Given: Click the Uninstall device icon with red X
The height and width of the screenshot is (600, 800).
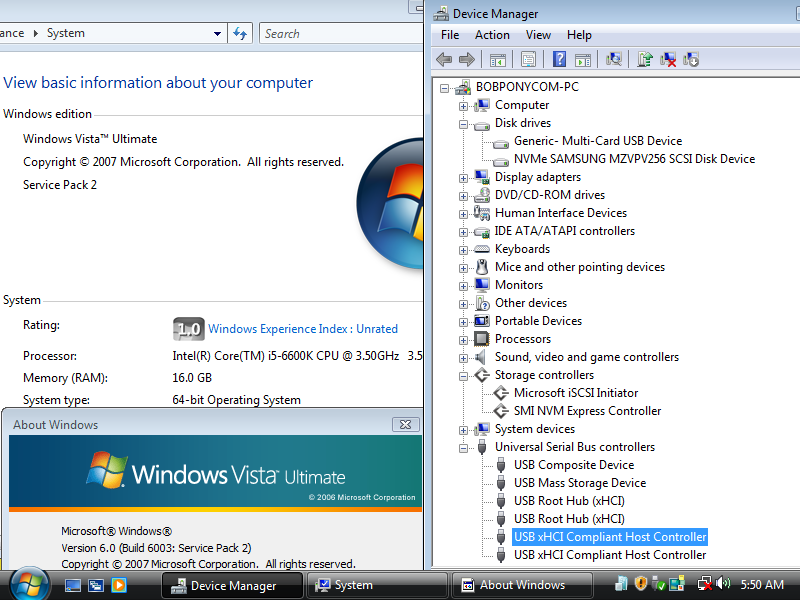Looking at the screenshot, I should 668,60.
